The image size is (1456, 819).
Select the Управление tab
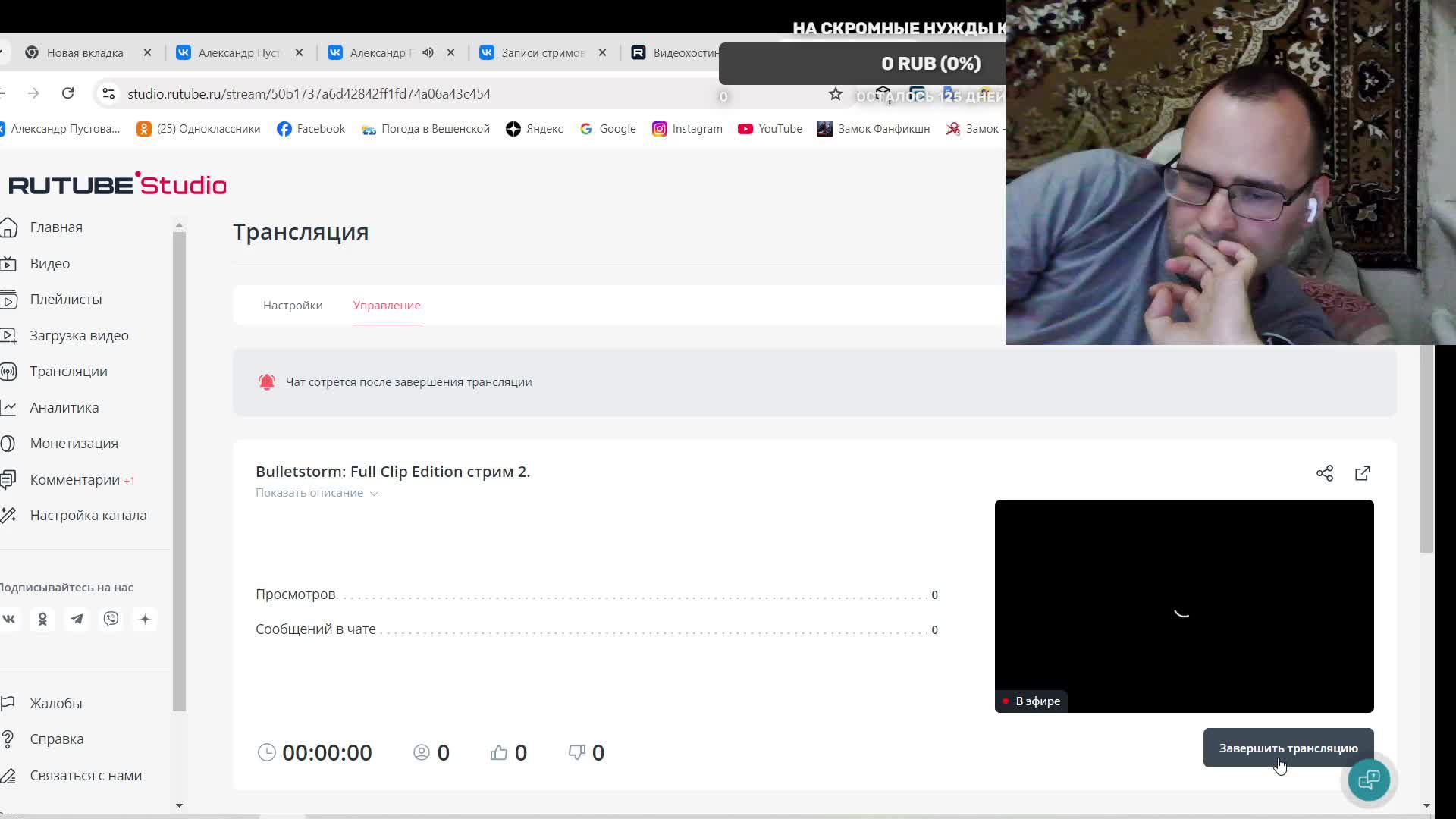pyautogui.click(x=386, y=305)
